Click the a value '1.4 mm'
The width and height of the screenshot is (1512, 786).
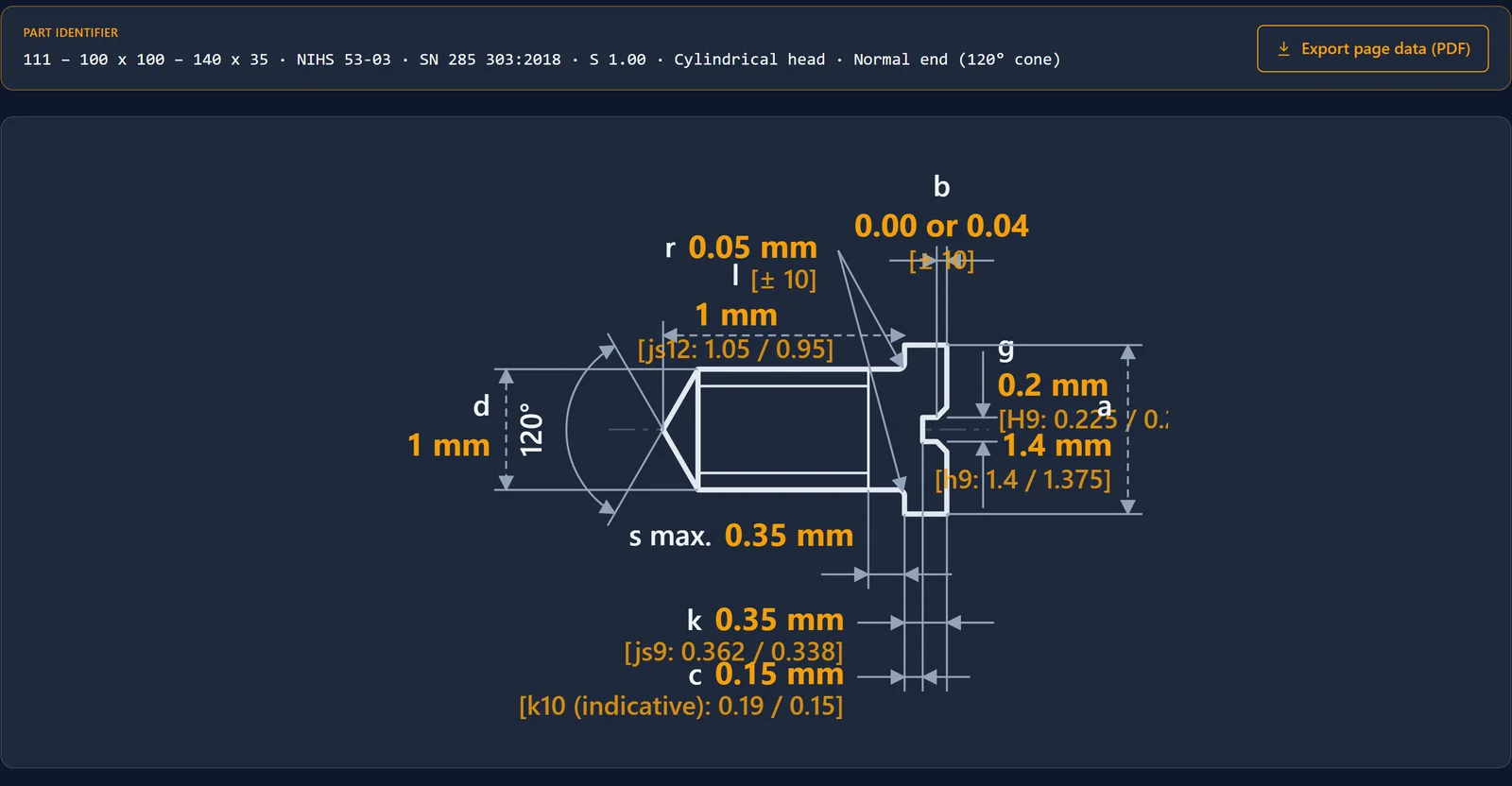[1057, 445]
